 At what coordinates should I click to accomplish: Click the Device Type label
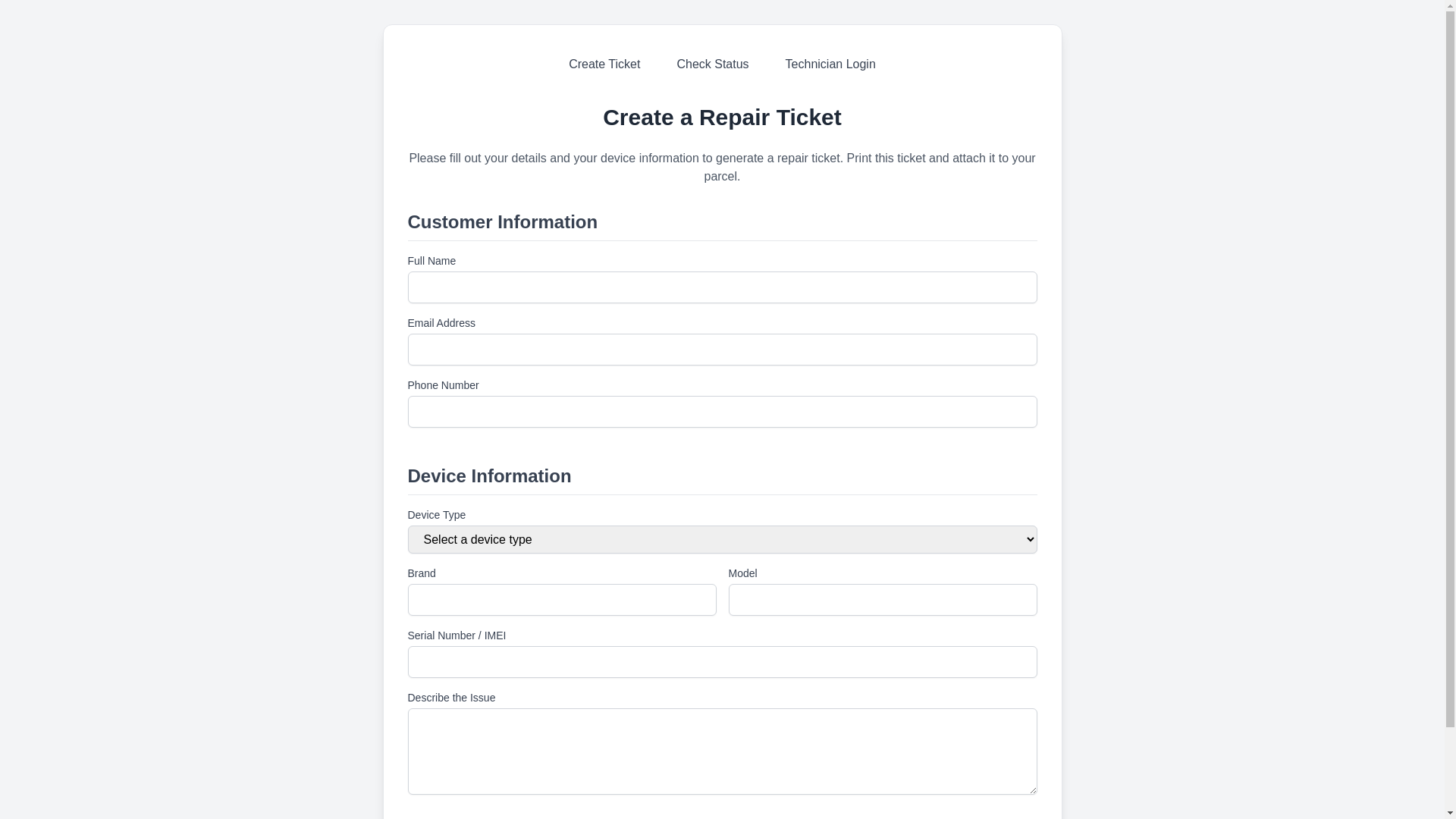(437, 515)
